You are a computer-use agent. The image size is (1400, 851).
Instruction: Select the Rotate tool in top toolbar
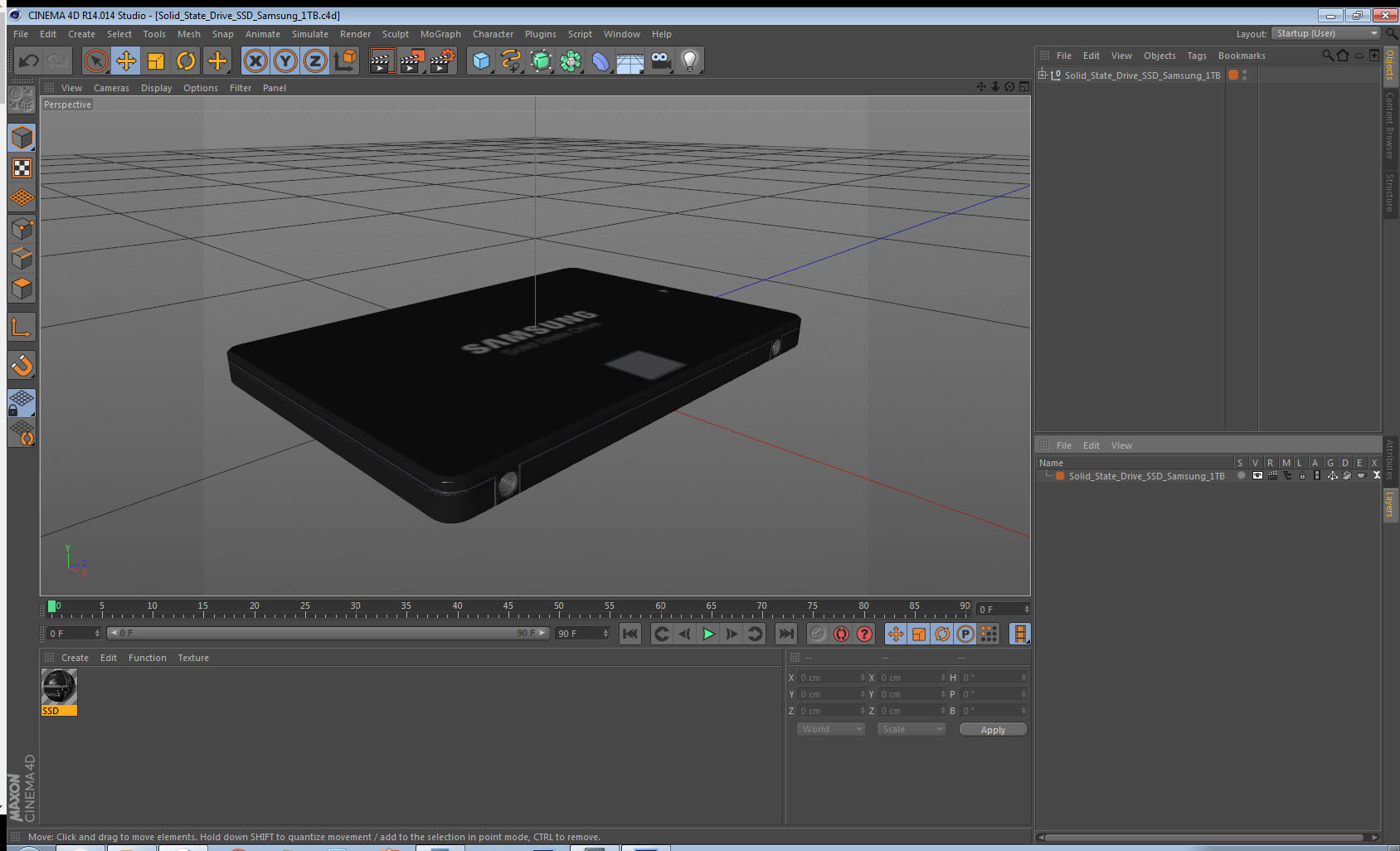click(186, 61)
